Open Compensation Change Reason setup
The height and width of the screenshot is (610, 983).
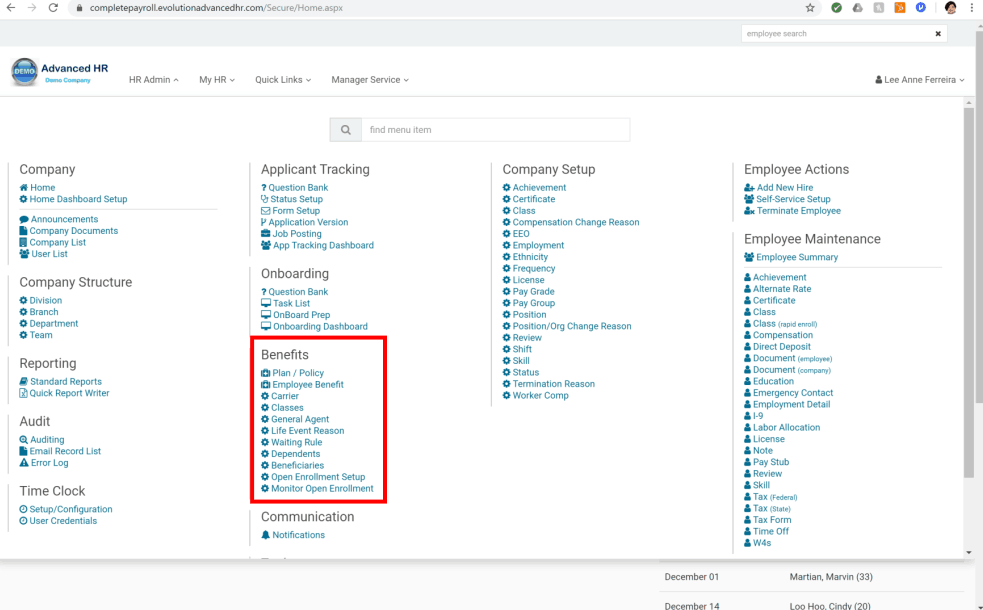576,222
